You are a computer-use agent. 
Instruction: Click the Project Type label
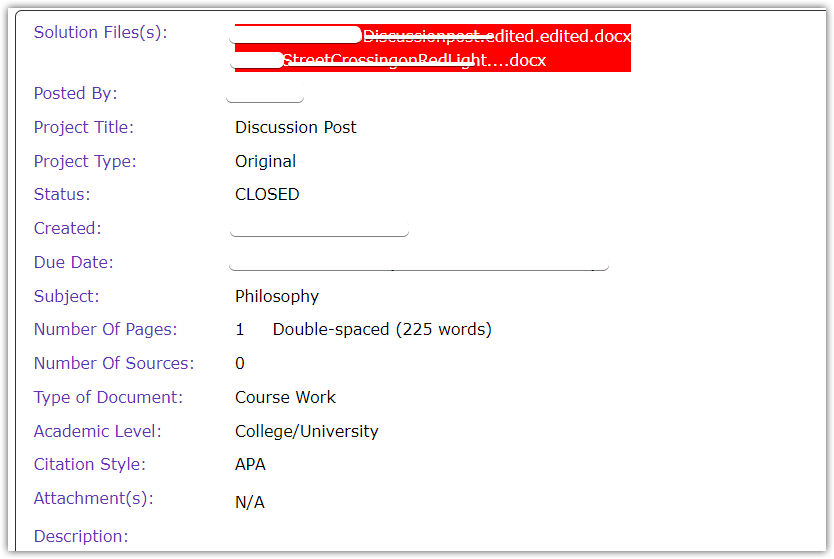pos(85,161)
